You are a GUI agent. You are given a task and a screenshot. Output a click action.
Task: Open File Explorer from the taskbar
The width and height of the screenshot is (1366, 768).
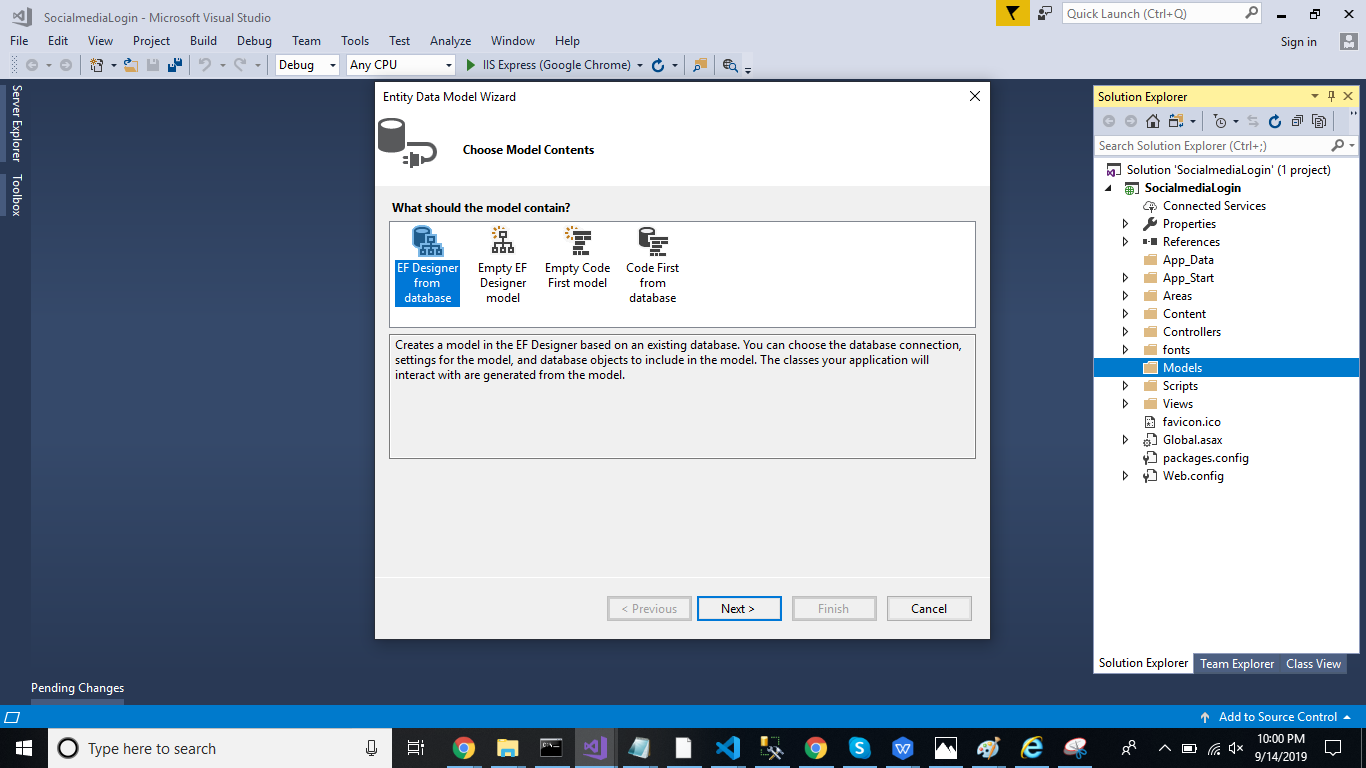point(507,748)
